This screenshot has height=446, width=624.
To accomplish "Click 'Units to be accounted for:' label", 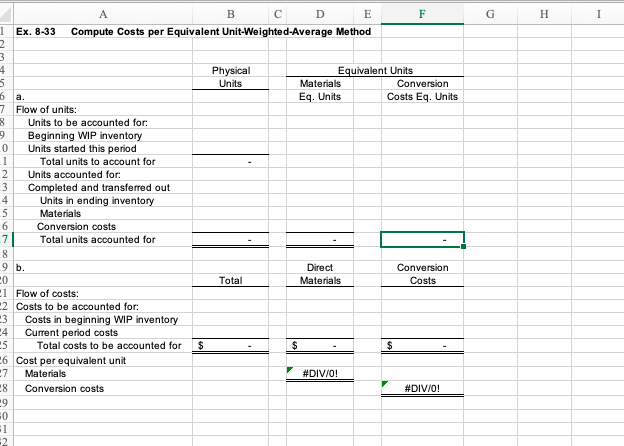I will pos(88,123).
